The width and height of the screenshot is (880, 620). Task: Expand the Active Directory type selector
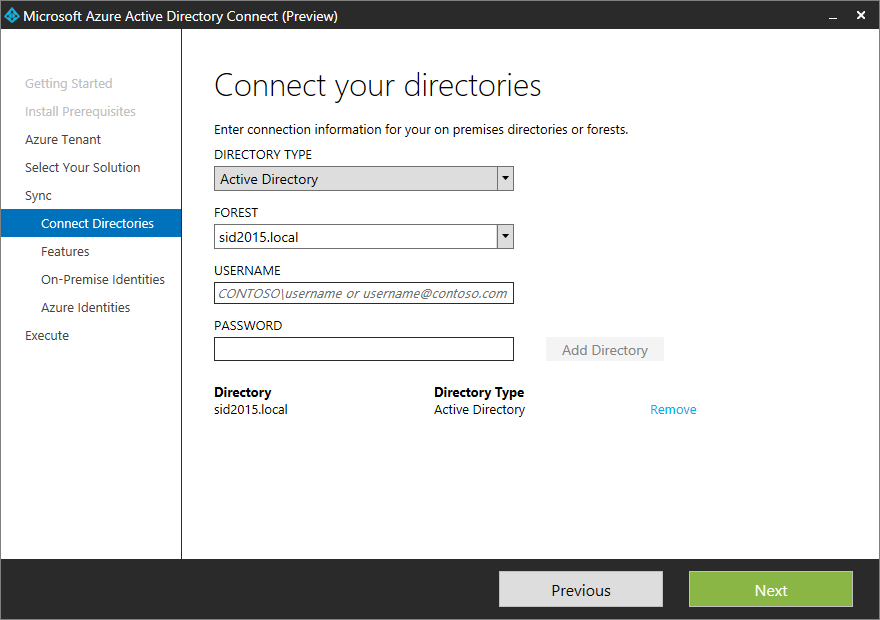(x=505, y=178)
